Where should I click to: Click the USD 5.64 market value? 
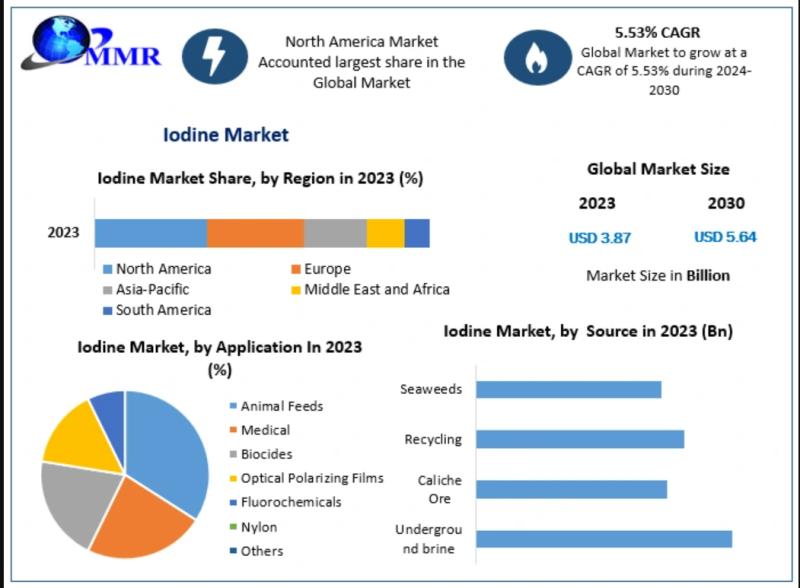pos(725,238)
